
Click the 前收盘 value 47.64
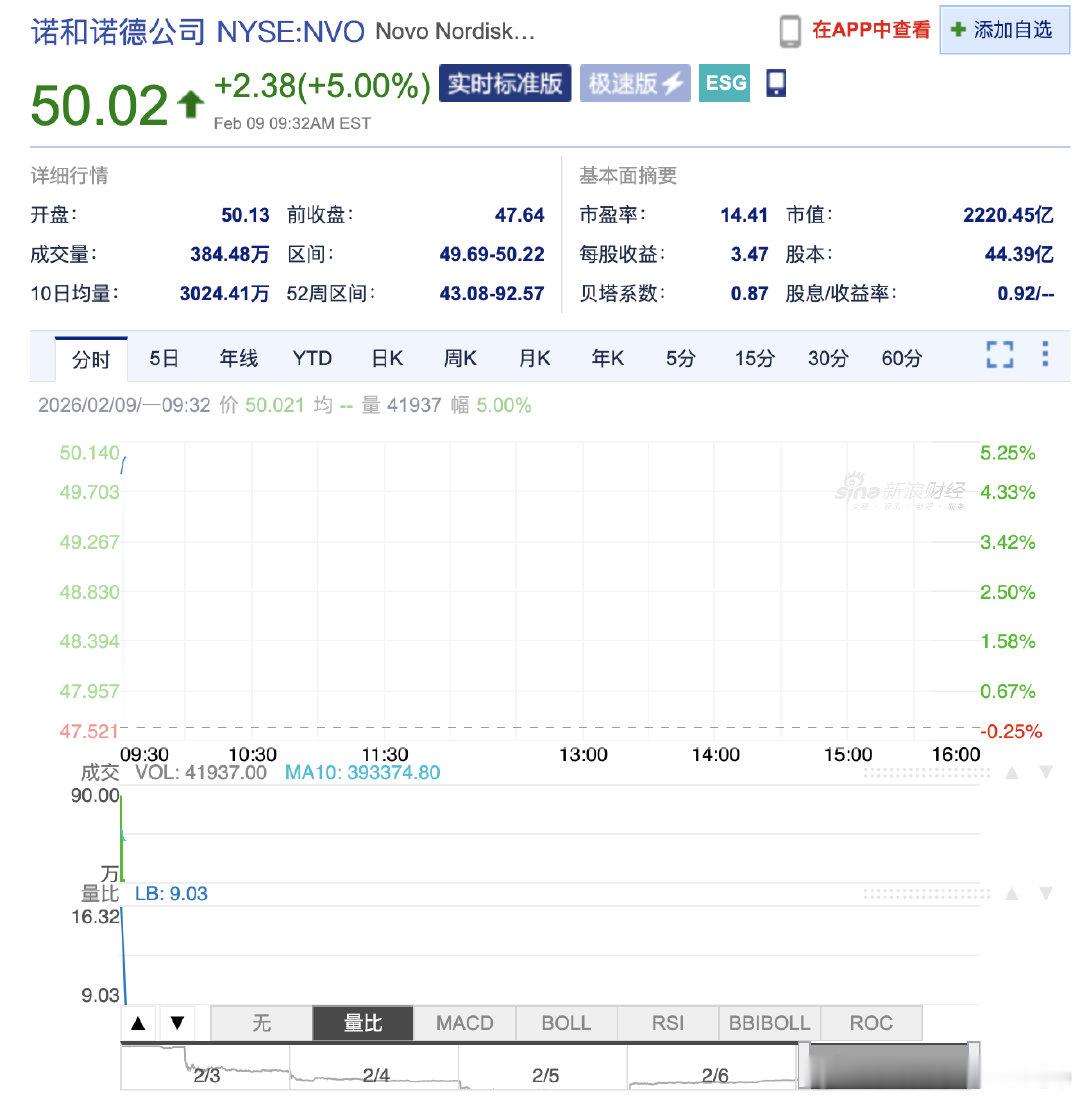519,215
